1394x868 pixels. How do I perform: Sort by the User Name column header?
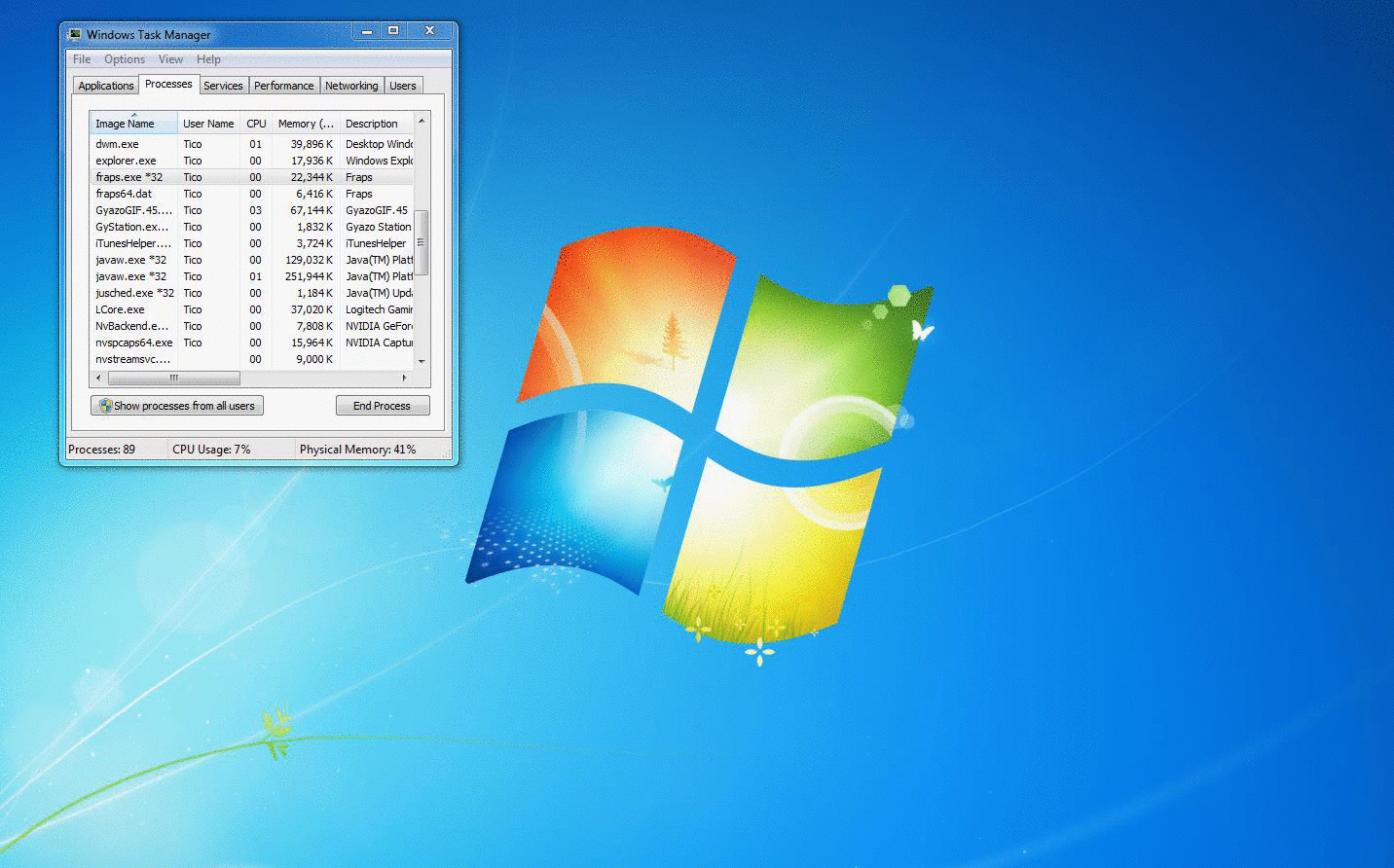pos(208,124)
